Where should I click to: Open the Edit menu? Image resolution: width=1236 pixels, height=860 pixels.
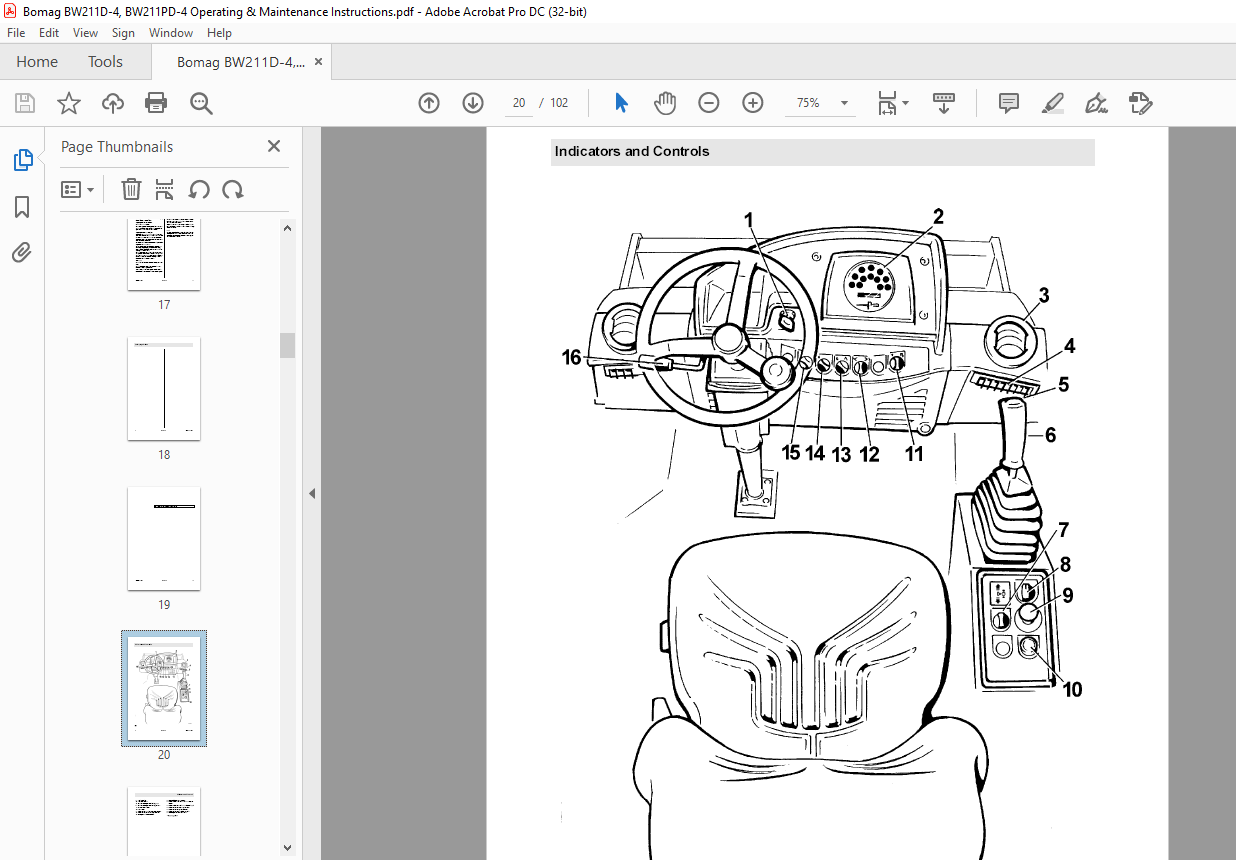(49, 33)
